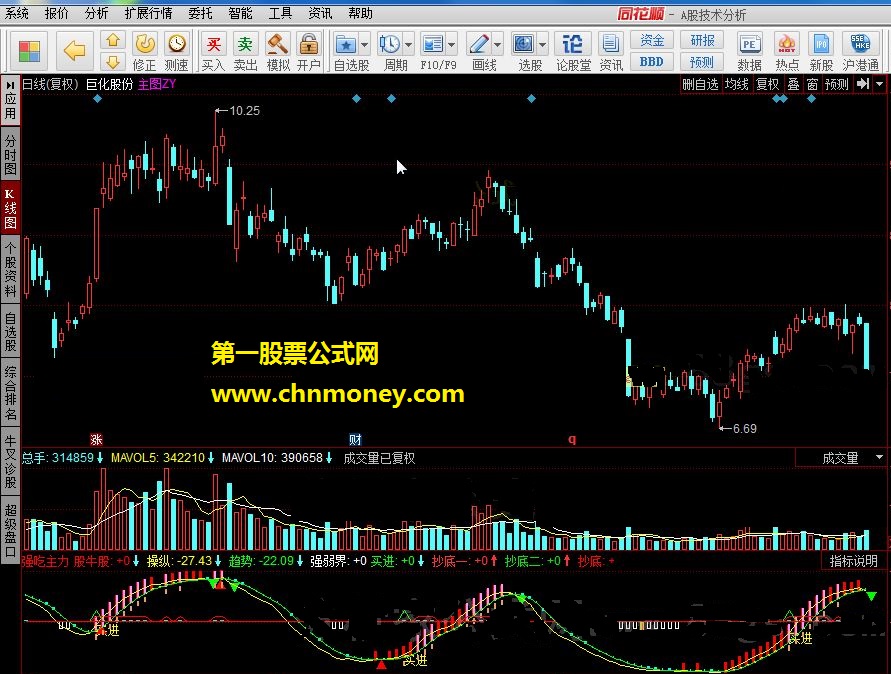Click the BBD button
The image size is (891, 674).
(652, 61)
